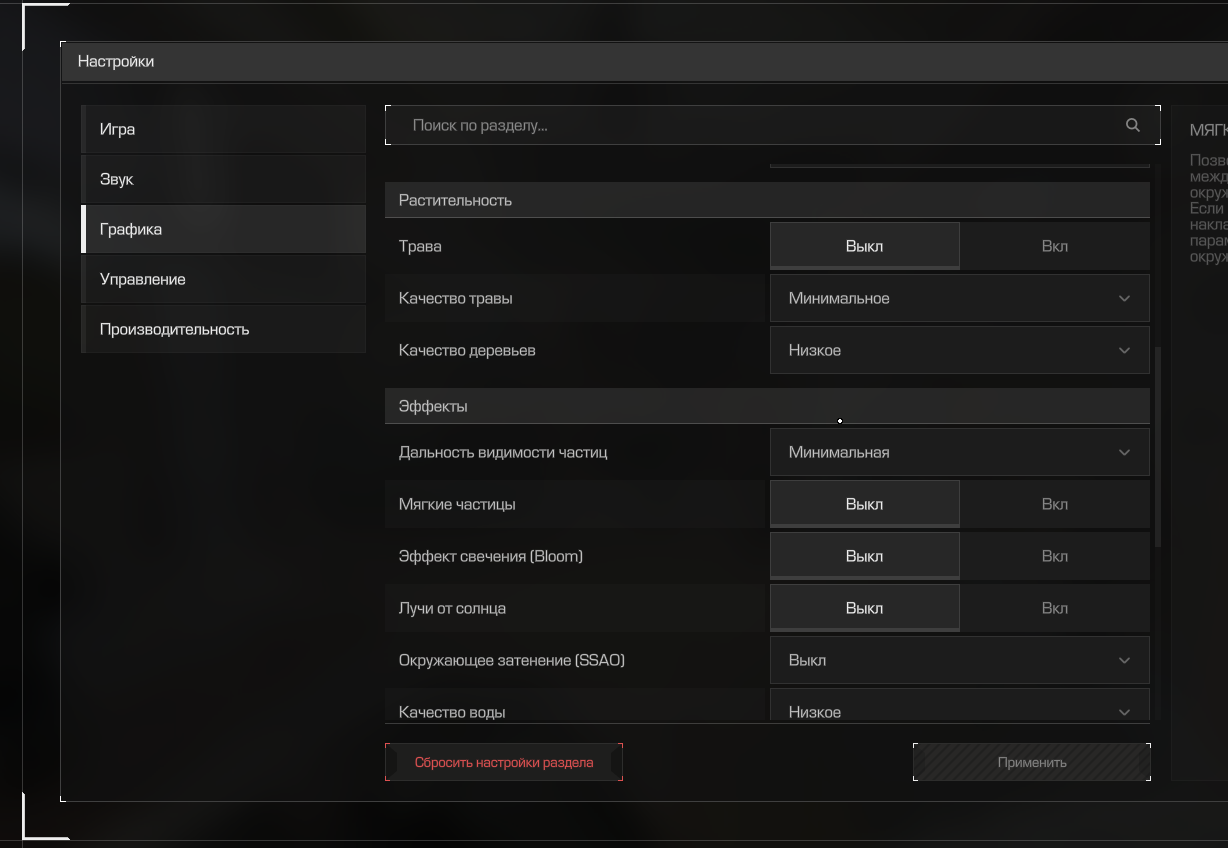This screenshot has width=1228, height=848.
Task: Click the Применить button
Action: (1032, 762)
